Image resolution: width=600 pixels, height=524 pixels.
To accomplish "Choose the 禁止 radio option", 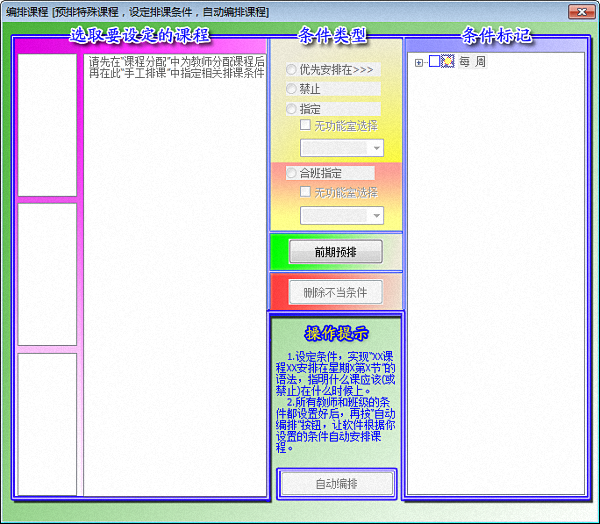I will point(291,89).
